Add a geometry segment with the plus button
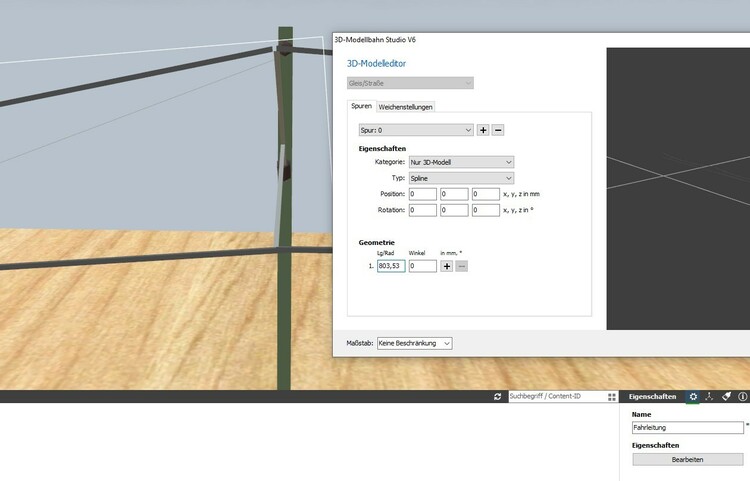Image resolution: width=750 pixels, height=481 pixels. tap(447, 266)
